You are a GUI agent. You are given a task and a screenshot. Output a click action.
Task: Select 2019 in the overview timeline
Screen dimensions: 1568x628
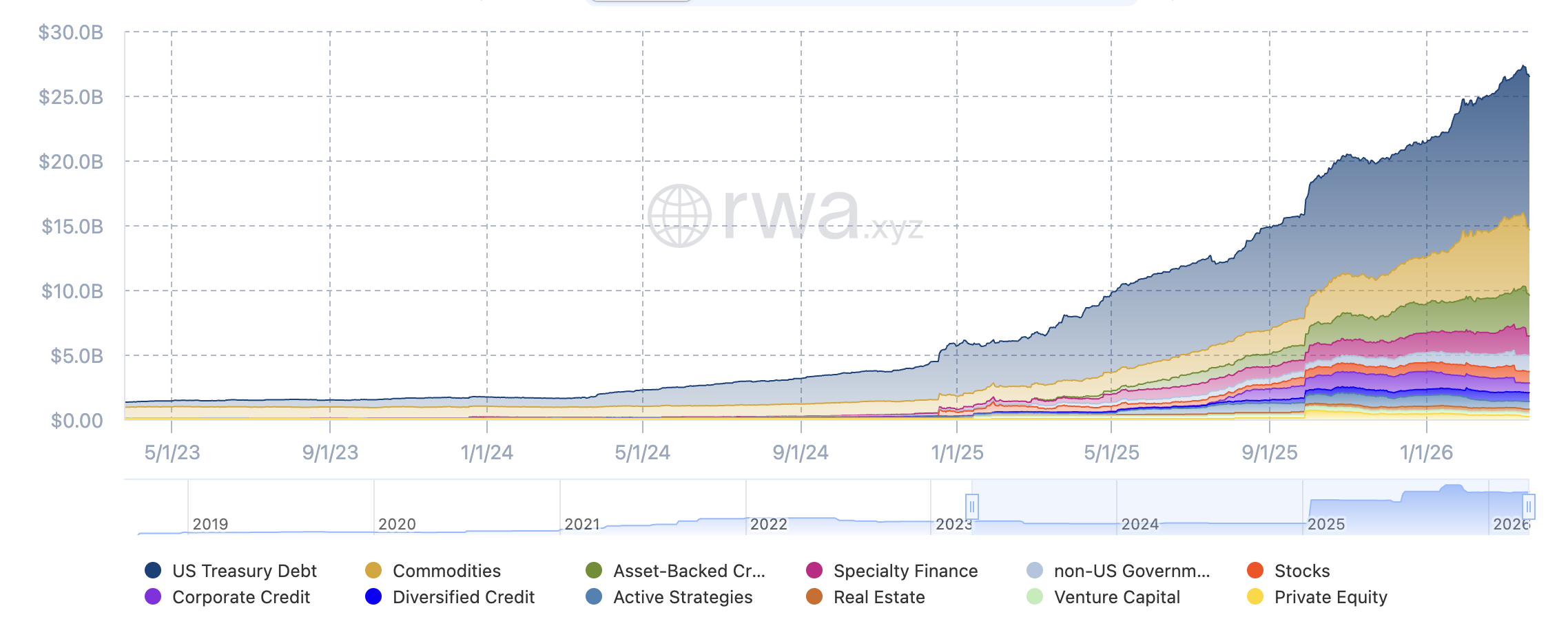click(210, 524)
